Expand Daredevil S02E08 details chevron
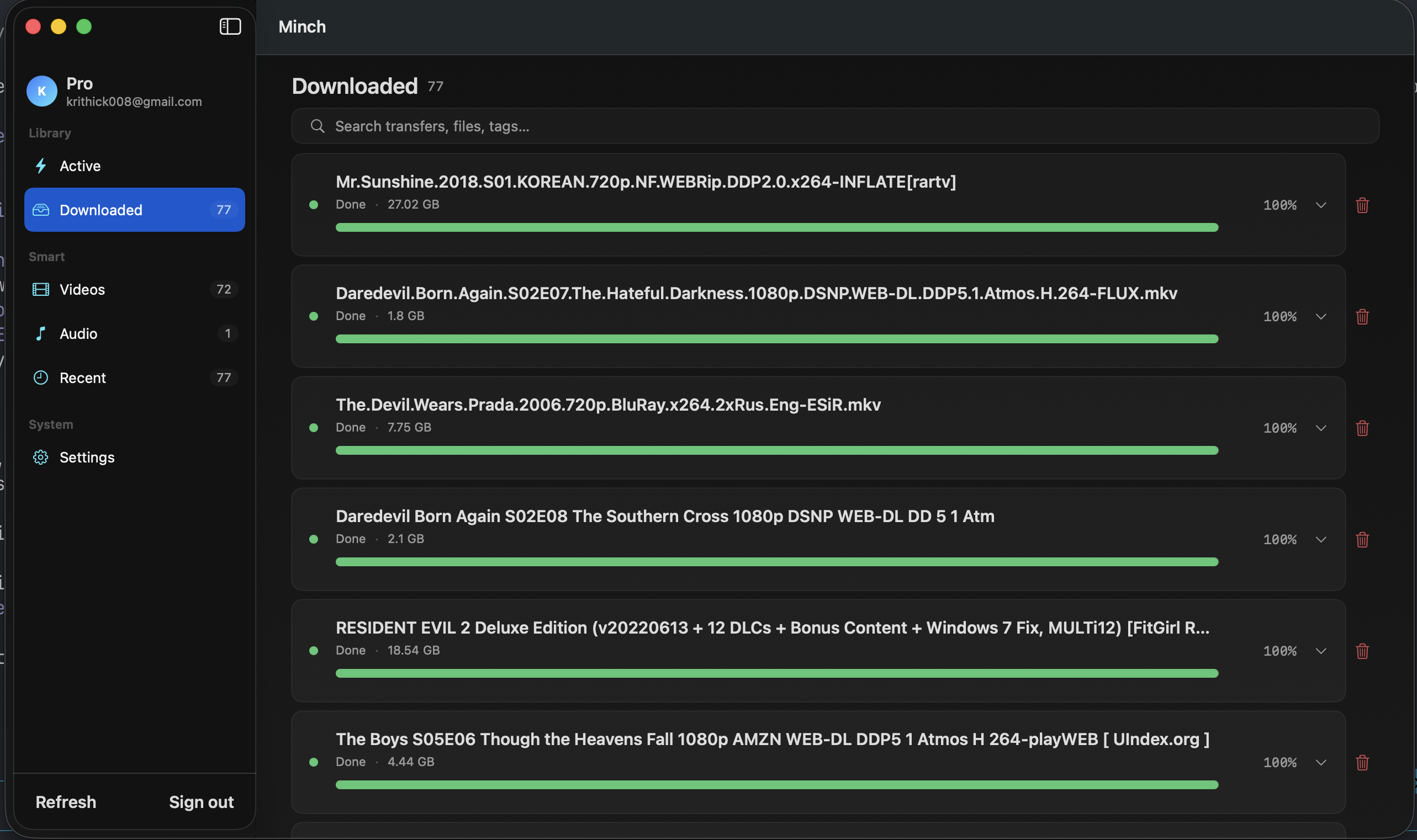 pyautogui.click(x=1321, y=539)
